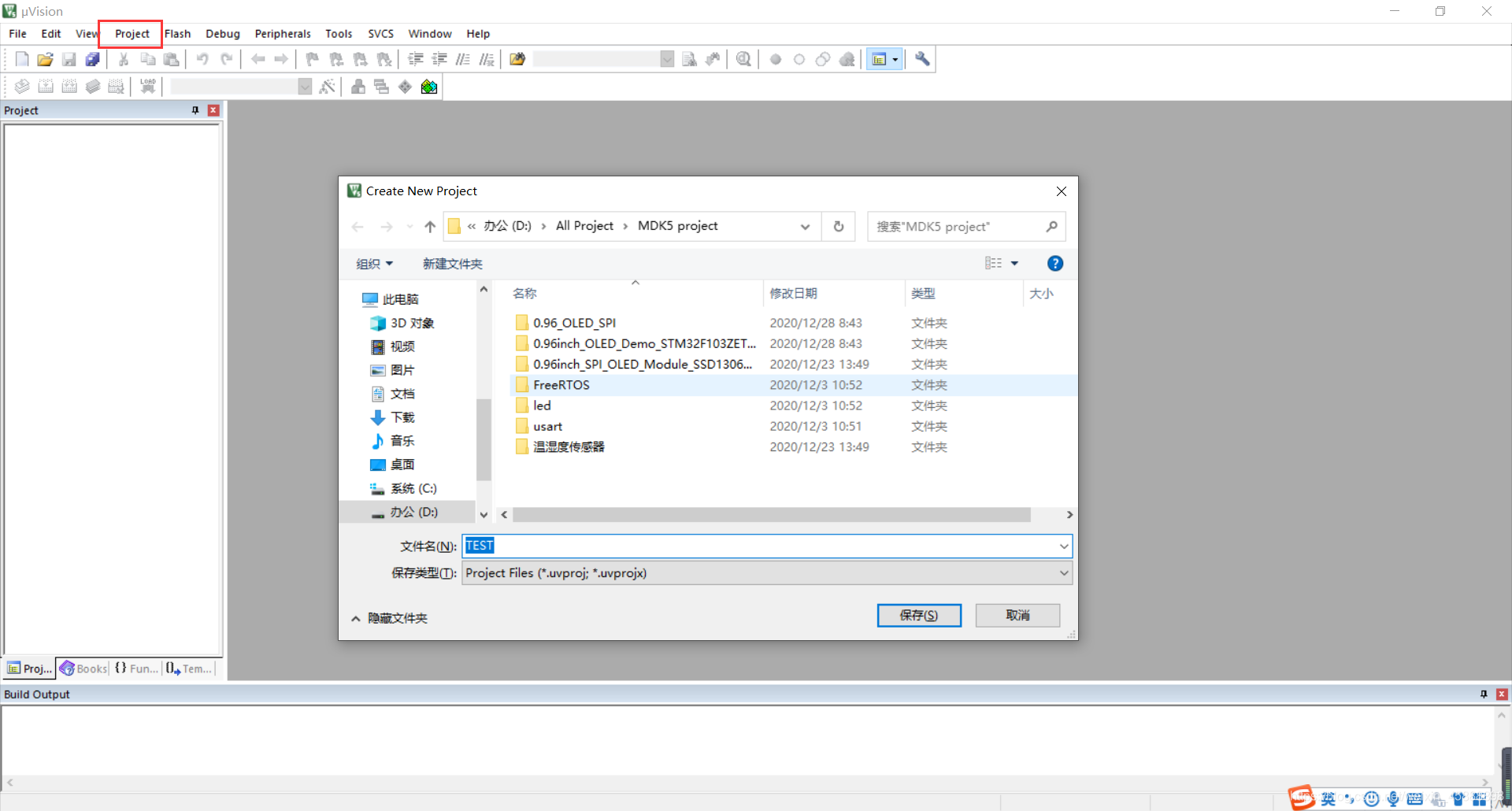The image size is (1512, 811).
Task: Click the LOAD download icon
Action: coord(147,87)
